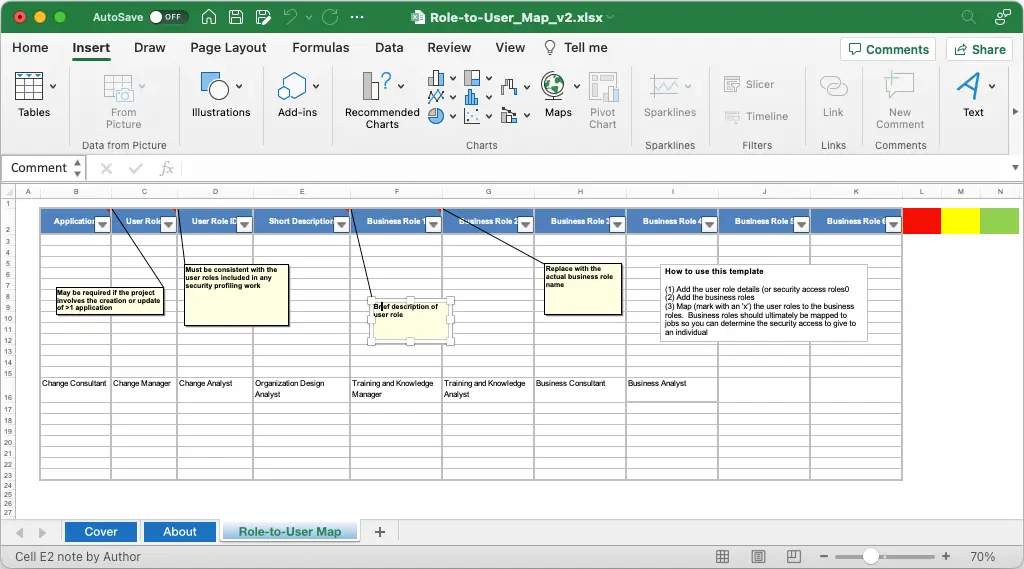Click the Save As icon with pencil
Viewport: 1024px width, 569px height.
pos(263,17)
